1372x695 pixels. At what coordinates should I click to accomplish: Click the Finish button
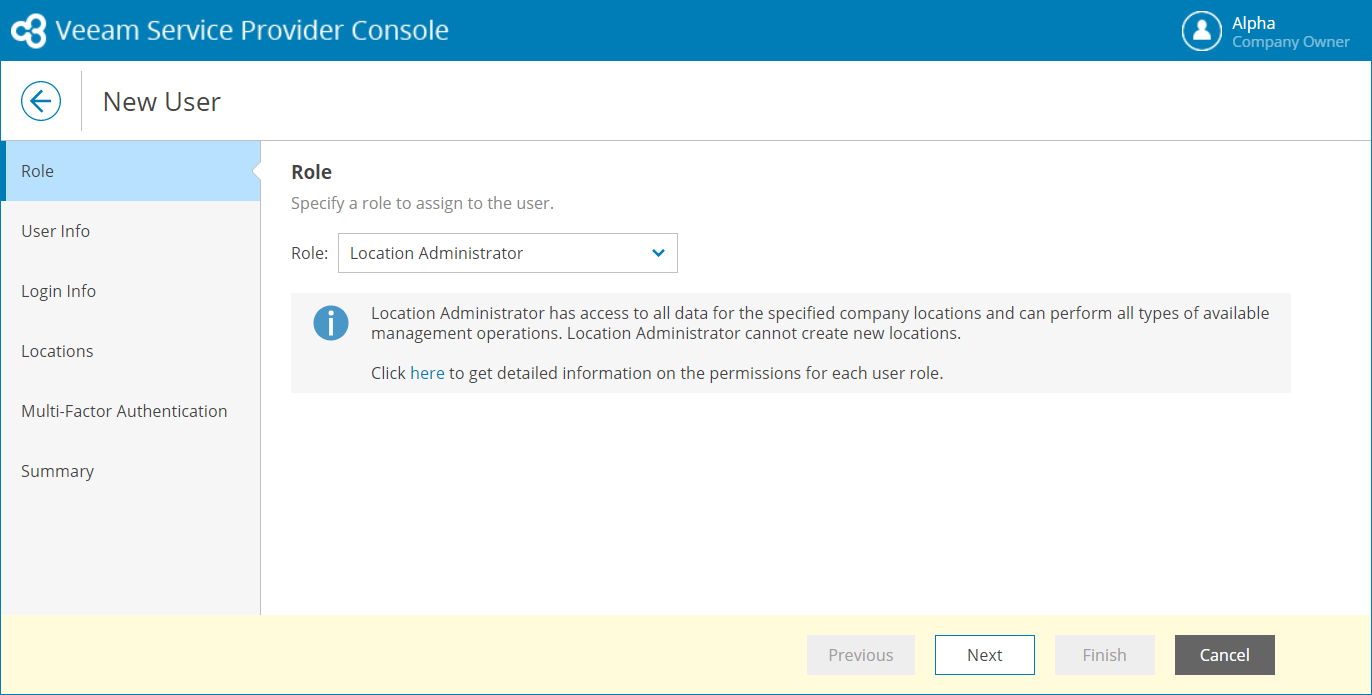1104,655
